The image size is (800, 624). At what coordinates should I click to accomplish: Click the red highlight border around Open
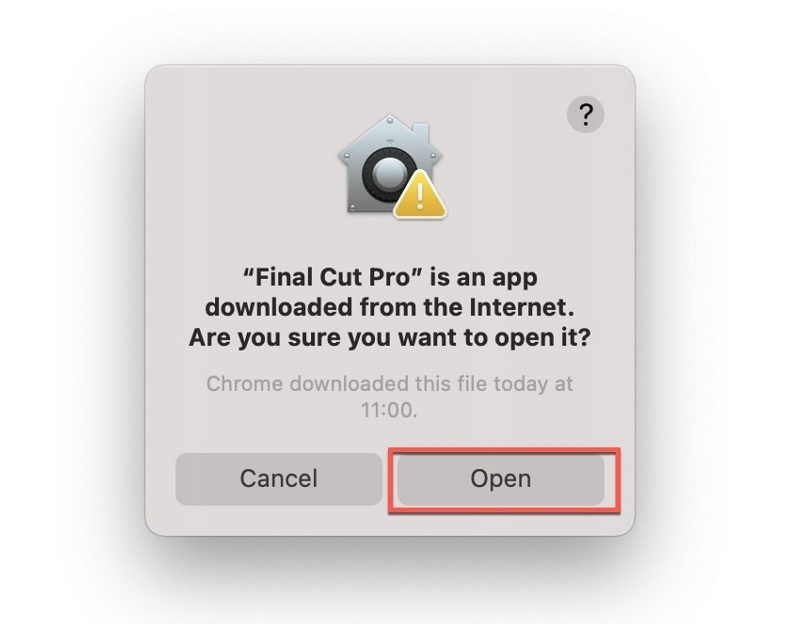point(504,450)
